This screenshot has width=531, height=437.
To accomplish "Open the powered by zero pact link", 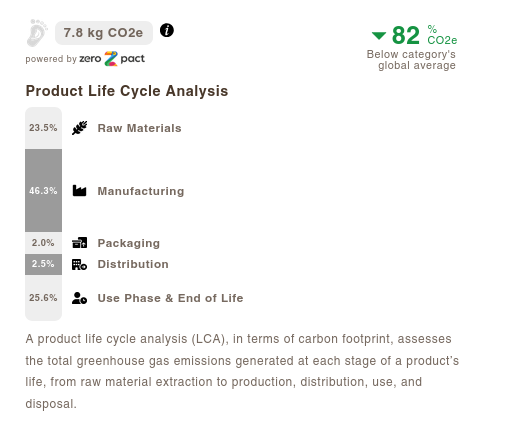I will (85, 59).
